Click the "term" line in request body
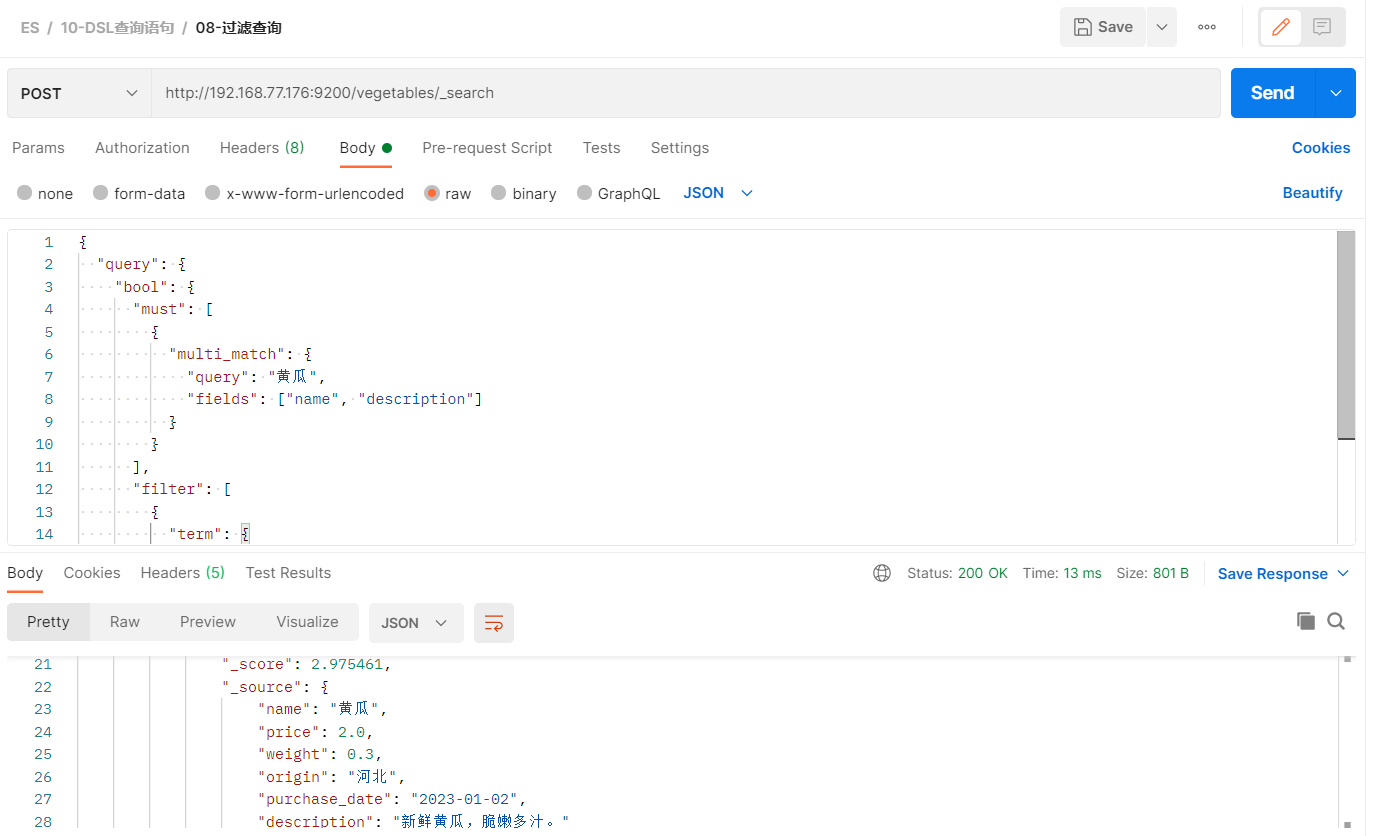 pyautogui.click(x=209, y=534)
